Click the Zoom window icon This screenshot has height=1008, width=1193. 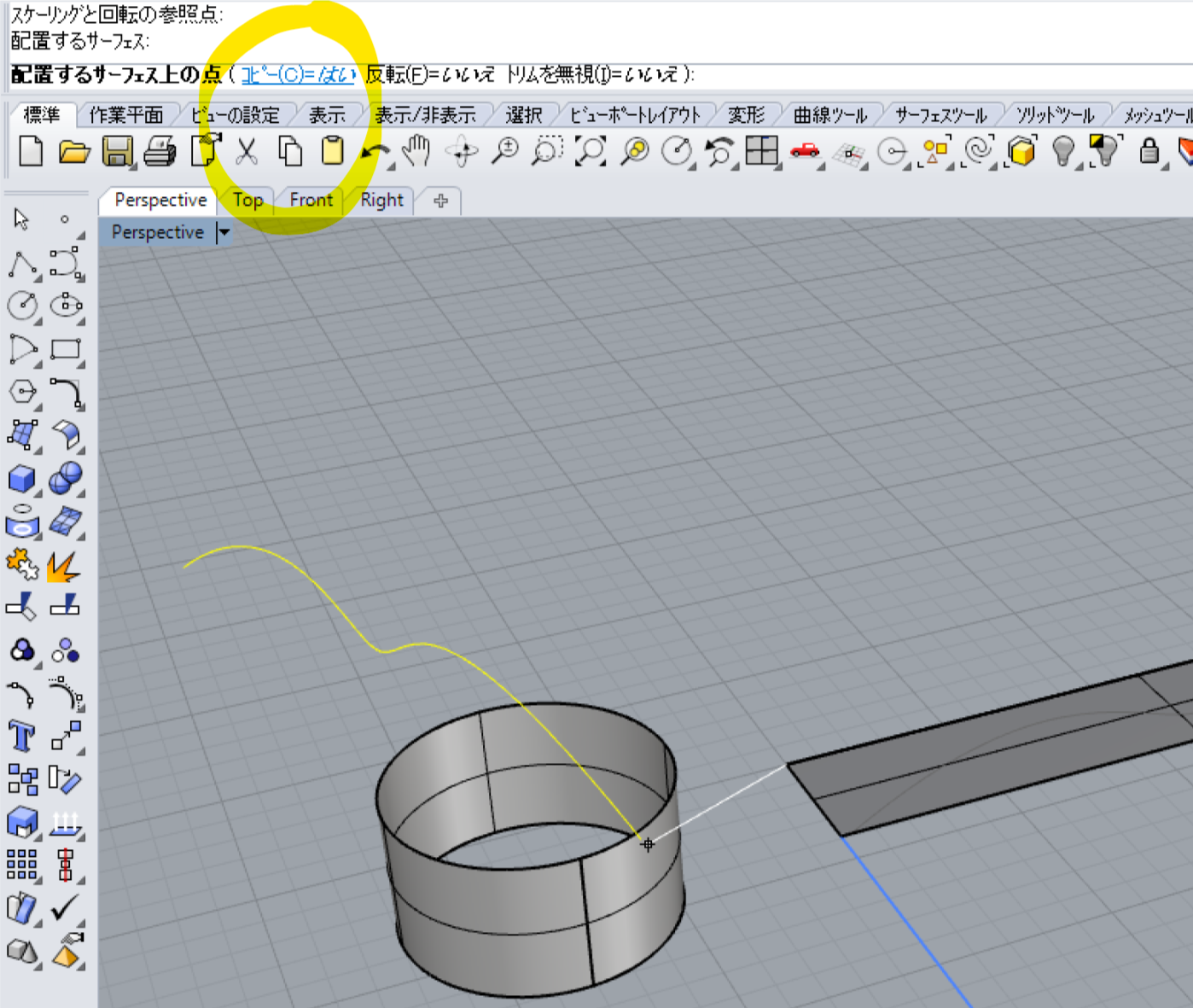[547, 151]
